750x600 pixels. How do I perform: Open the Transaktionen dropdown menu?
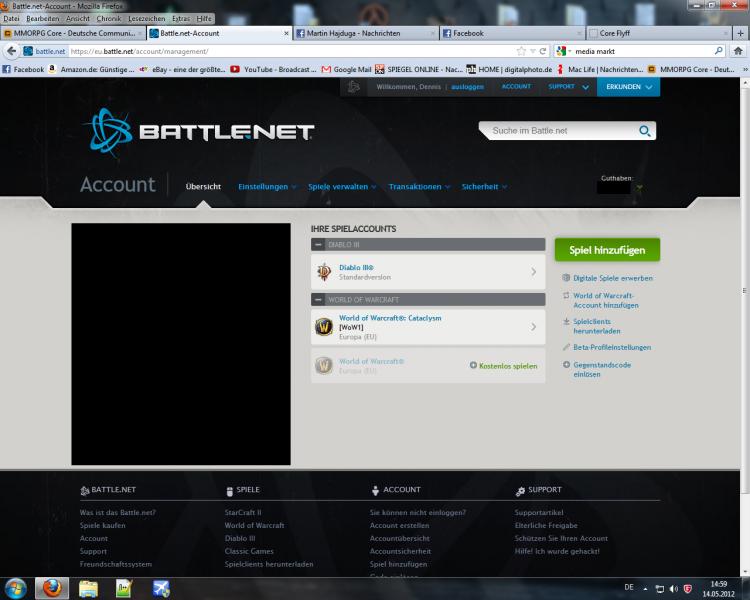click(419, 187)
